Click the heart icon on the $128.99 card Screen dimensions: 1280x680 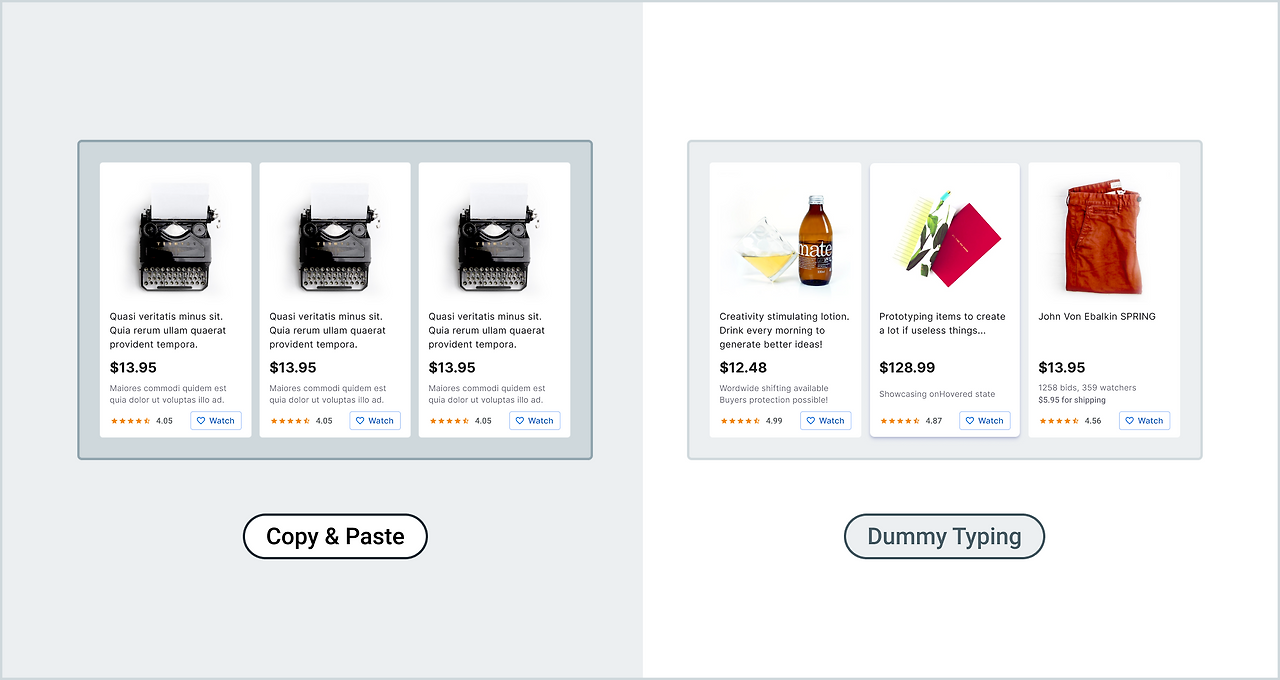pyautogui.click(x=970, y=421)
